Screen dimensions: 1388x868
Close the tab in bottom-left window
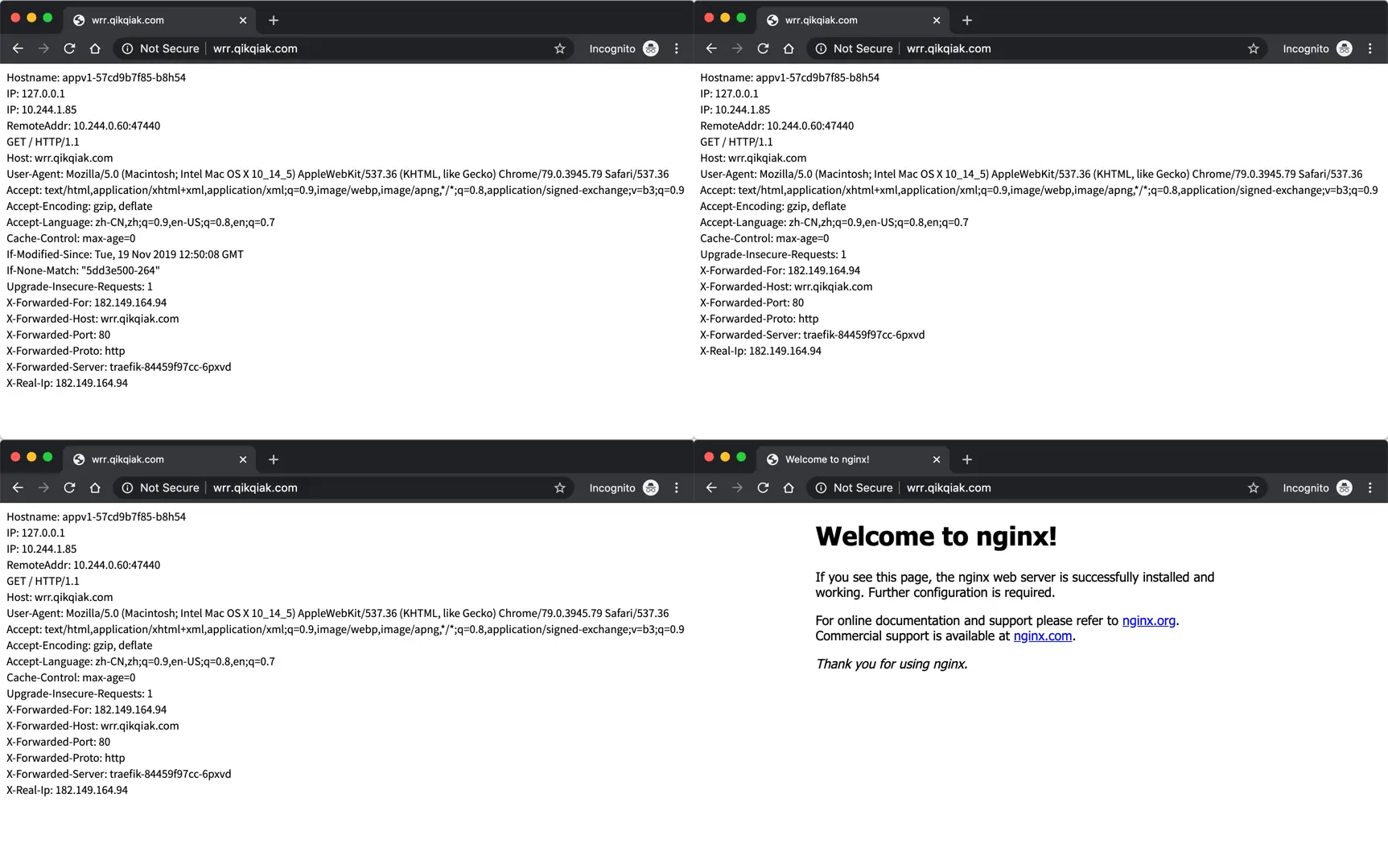(243, 459)
